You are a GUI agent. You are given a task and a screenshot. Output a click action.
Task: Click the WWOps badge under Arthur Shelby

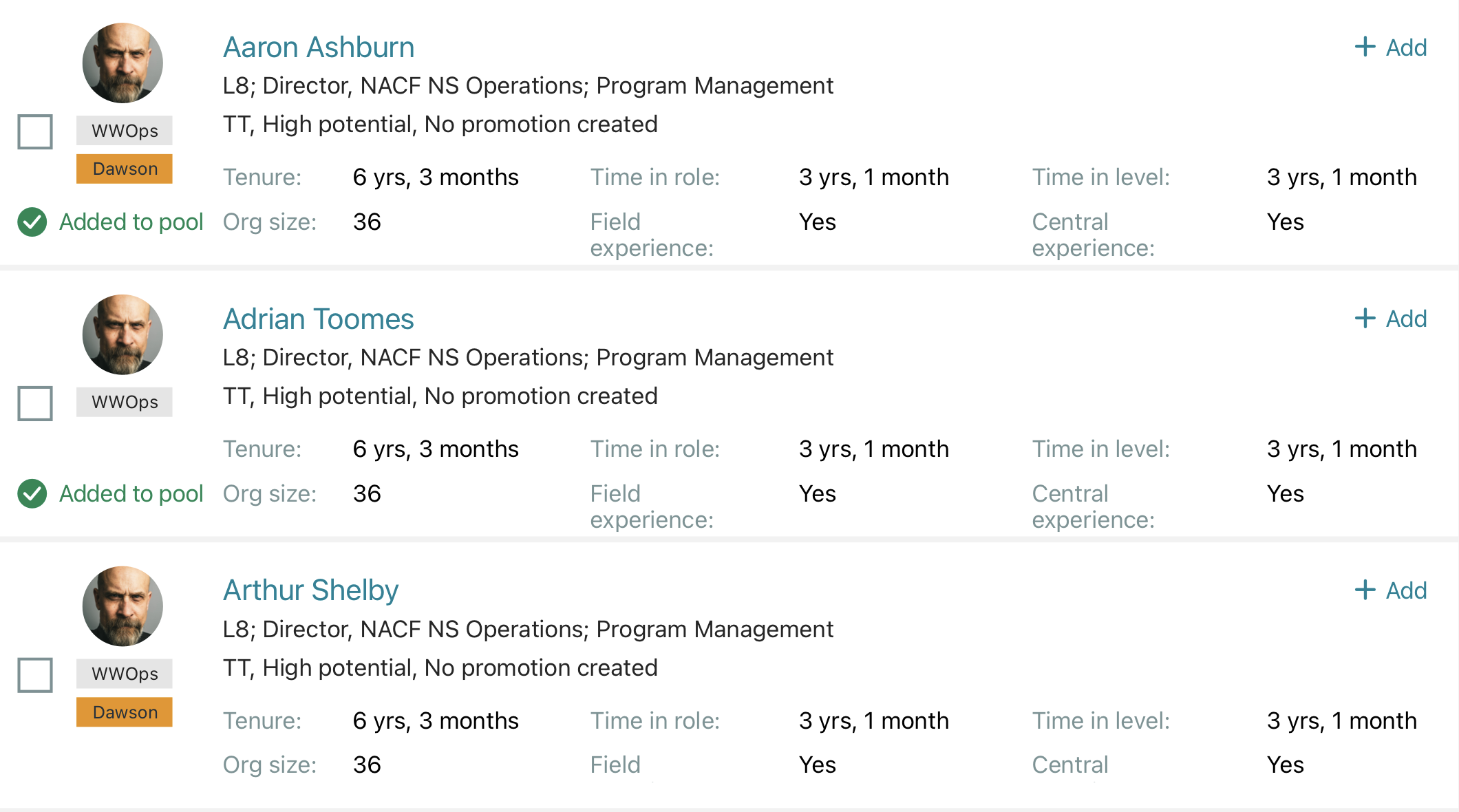[125, 674]
